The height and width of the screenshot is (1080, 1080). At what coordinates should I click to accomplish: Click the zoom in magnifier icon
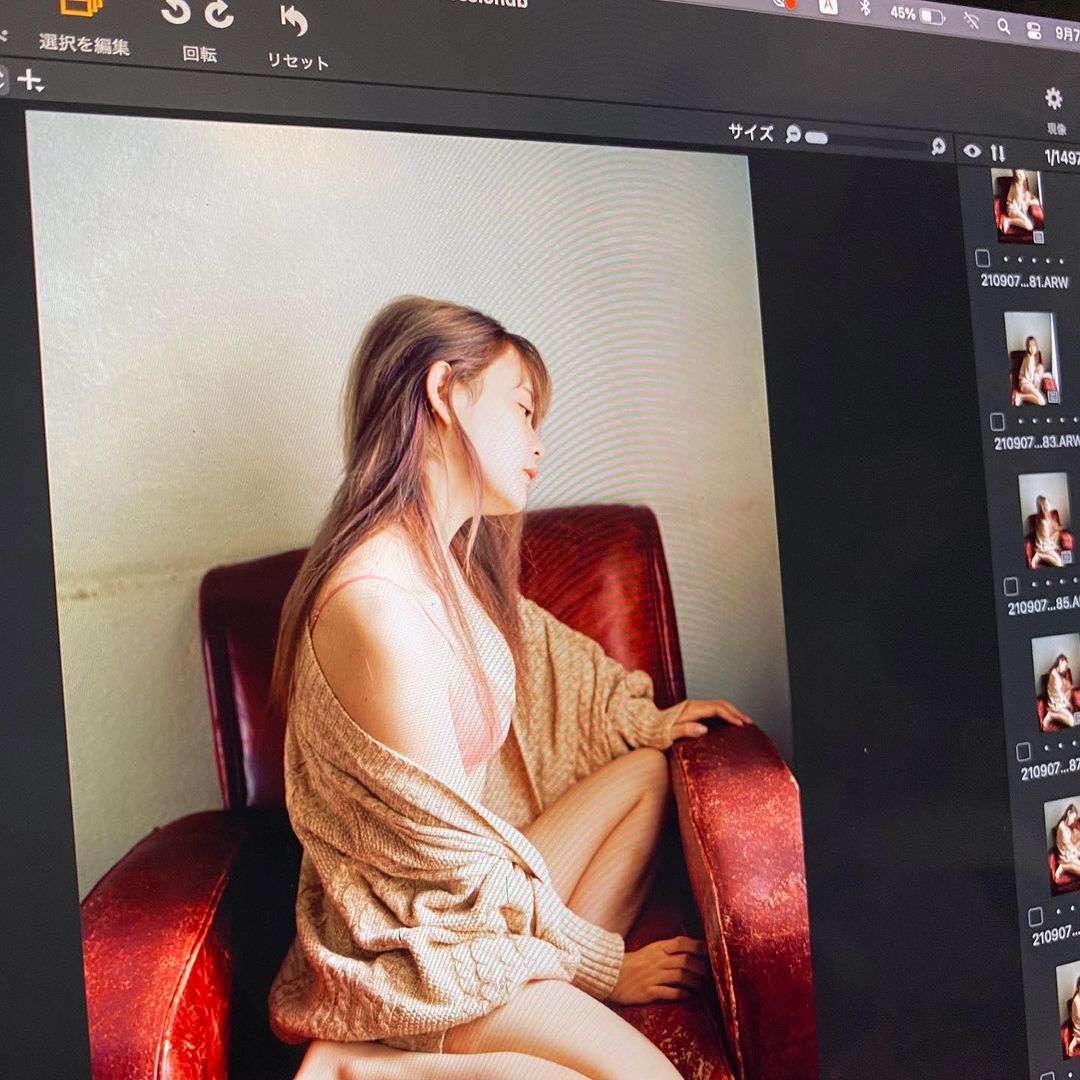(938, 146)
